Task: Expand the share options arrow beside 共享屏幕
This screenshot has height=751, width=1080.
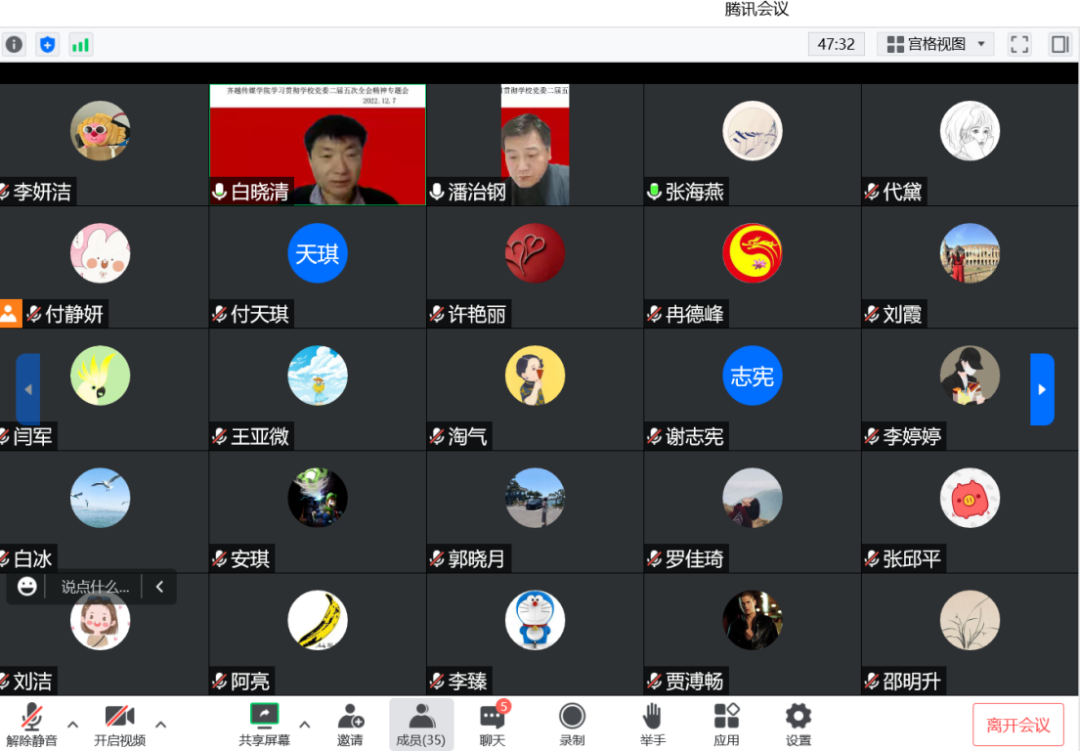Action: pos(304,724)
